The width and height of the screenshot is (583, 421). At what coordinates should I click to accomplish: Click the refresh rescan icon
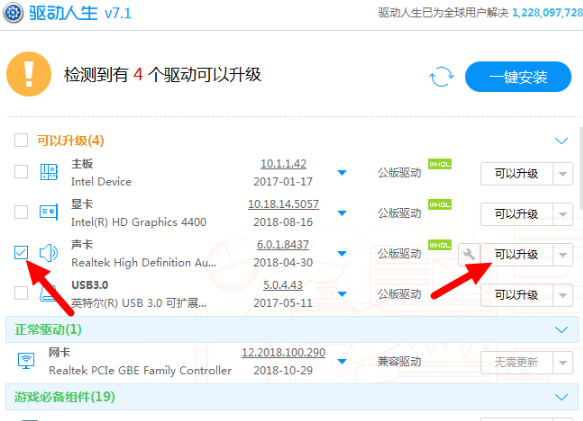coord(441,77)
